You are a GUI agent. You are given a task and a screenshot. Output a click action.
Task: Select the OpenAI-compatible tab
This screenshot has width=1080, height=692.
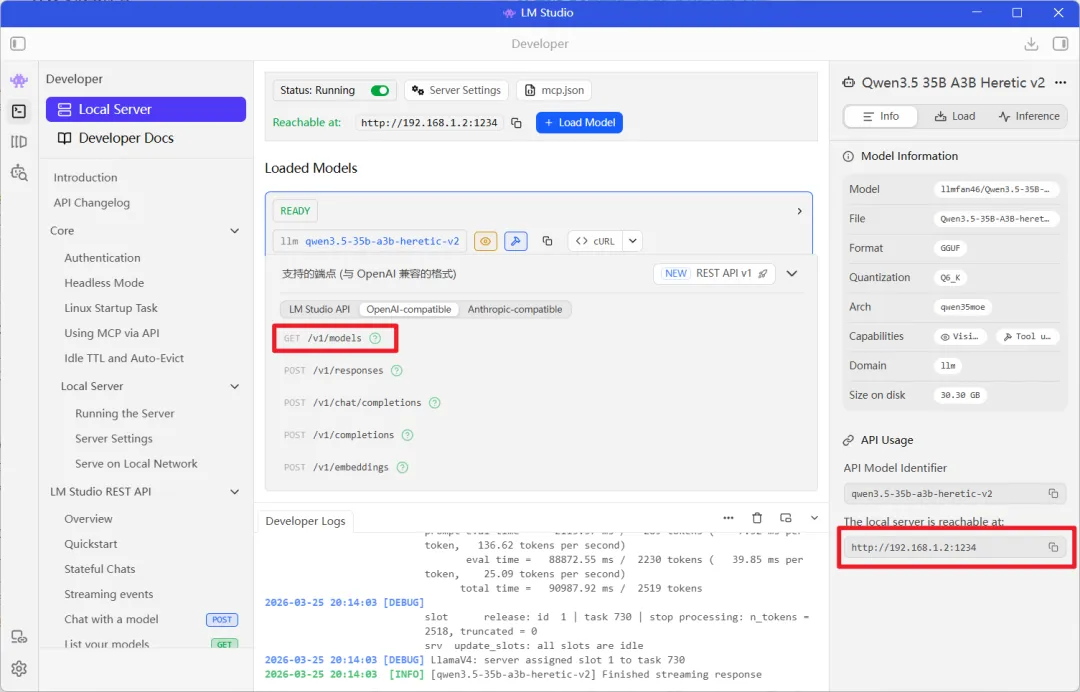pos(408,309)
